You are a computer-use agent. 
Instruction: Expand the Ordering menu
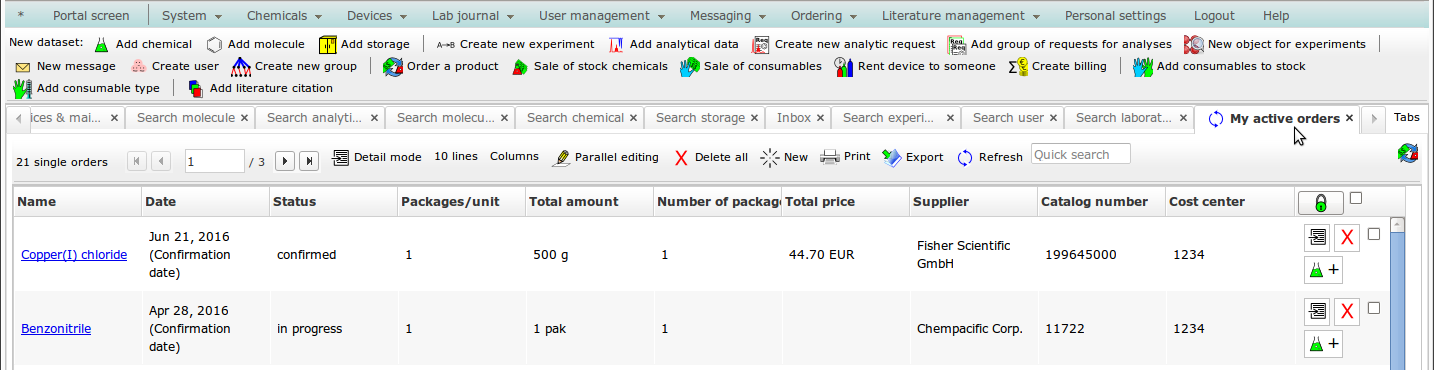[825, 16]
